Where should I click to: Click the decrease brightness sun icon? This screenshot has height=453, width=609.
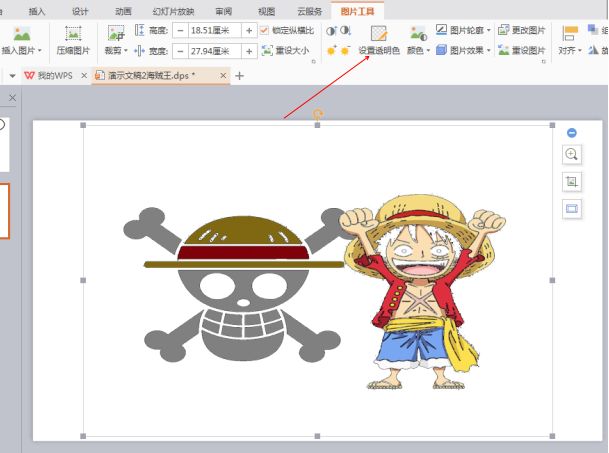[345, 51]
